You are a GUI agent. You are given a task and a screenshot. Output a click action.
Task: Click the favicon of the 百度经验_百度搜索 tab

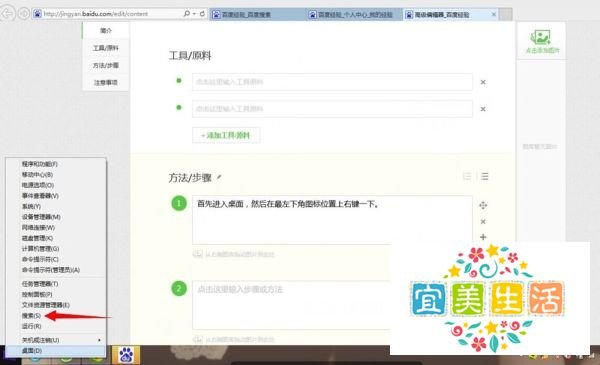(x=216, y=15)
